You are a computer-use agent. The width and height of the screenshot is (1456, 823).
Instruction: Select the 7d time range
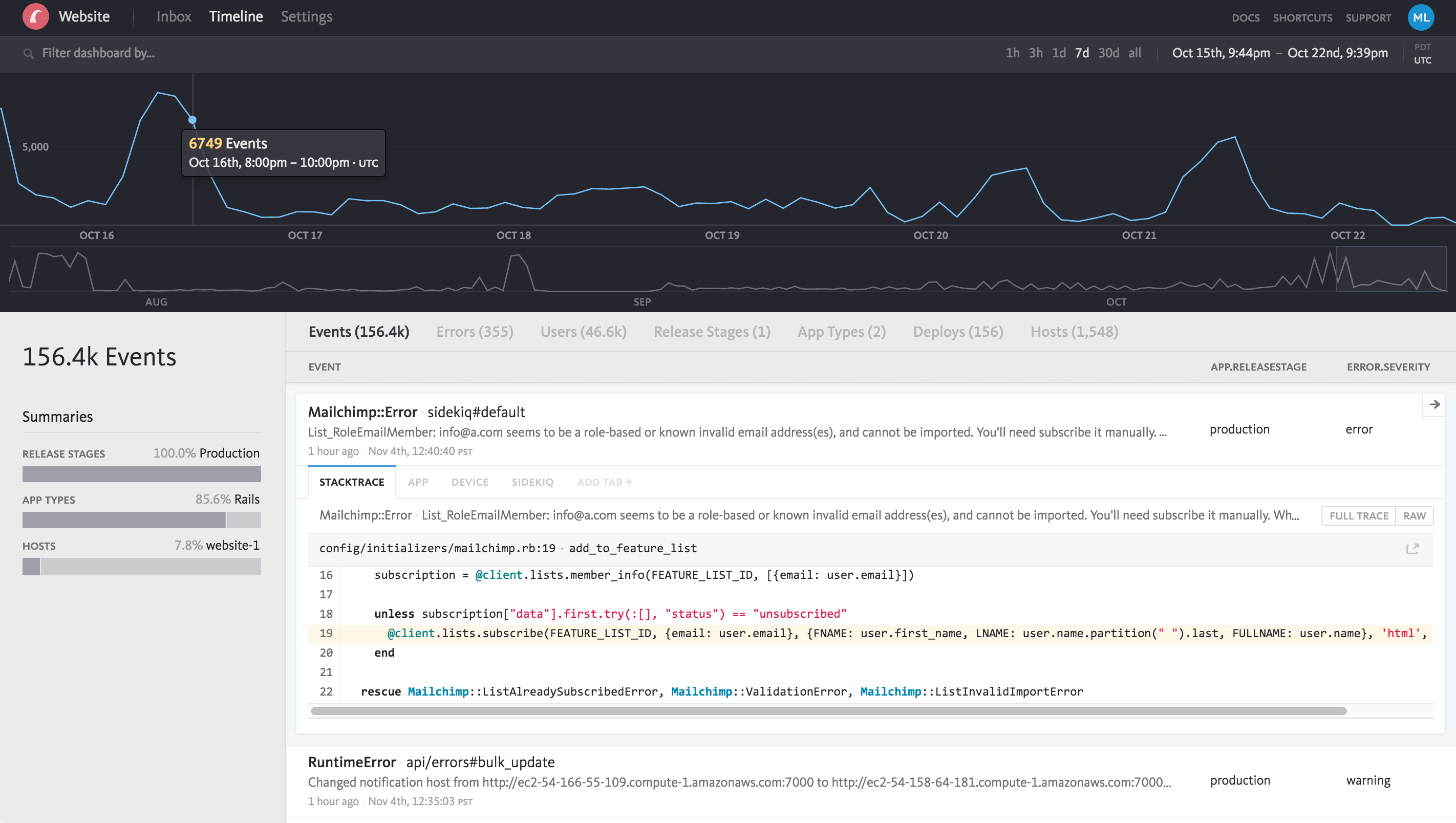1082,53
